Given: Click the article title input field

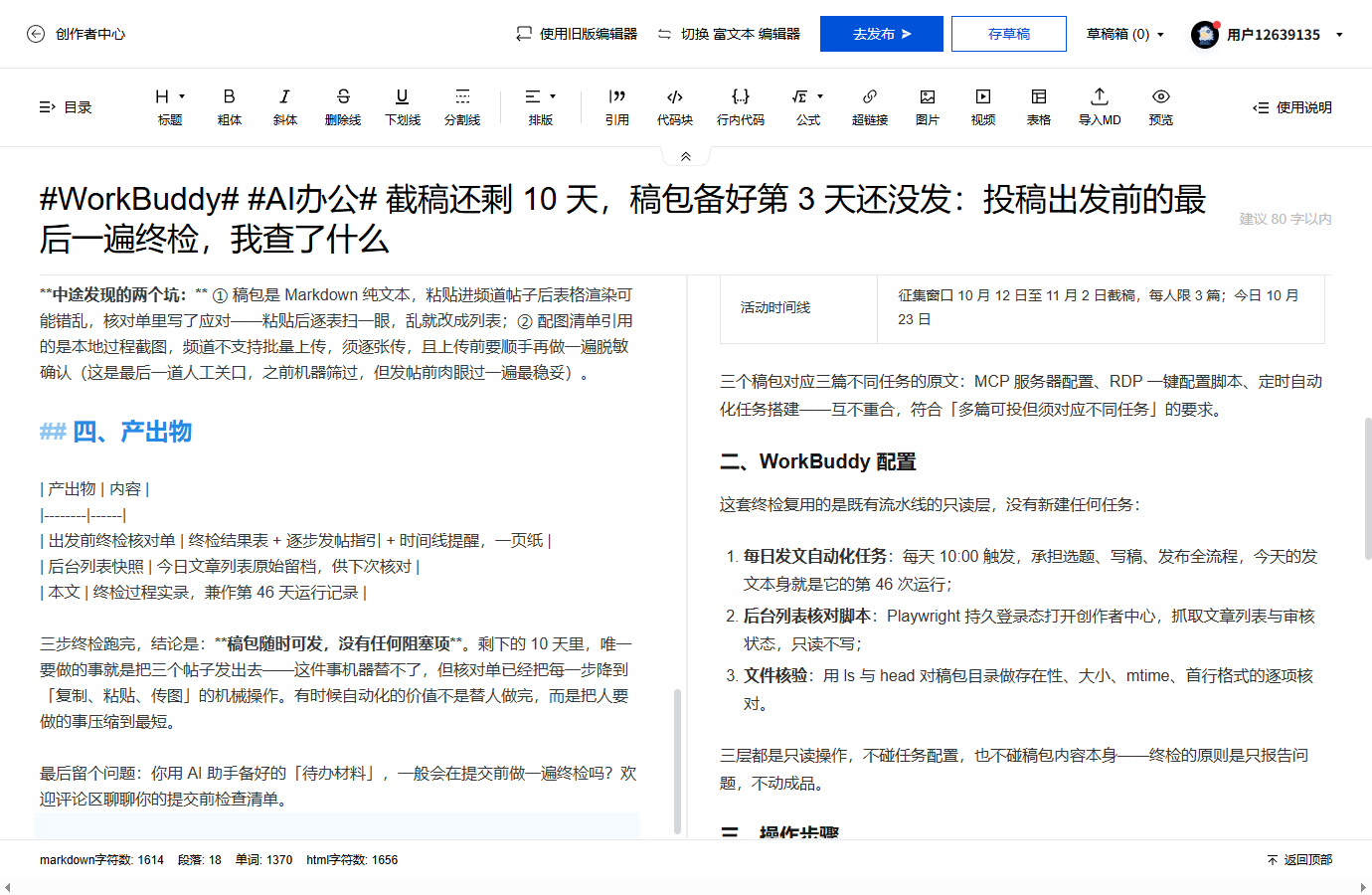Looking at the screenshot, I should (x=626, y=219).
